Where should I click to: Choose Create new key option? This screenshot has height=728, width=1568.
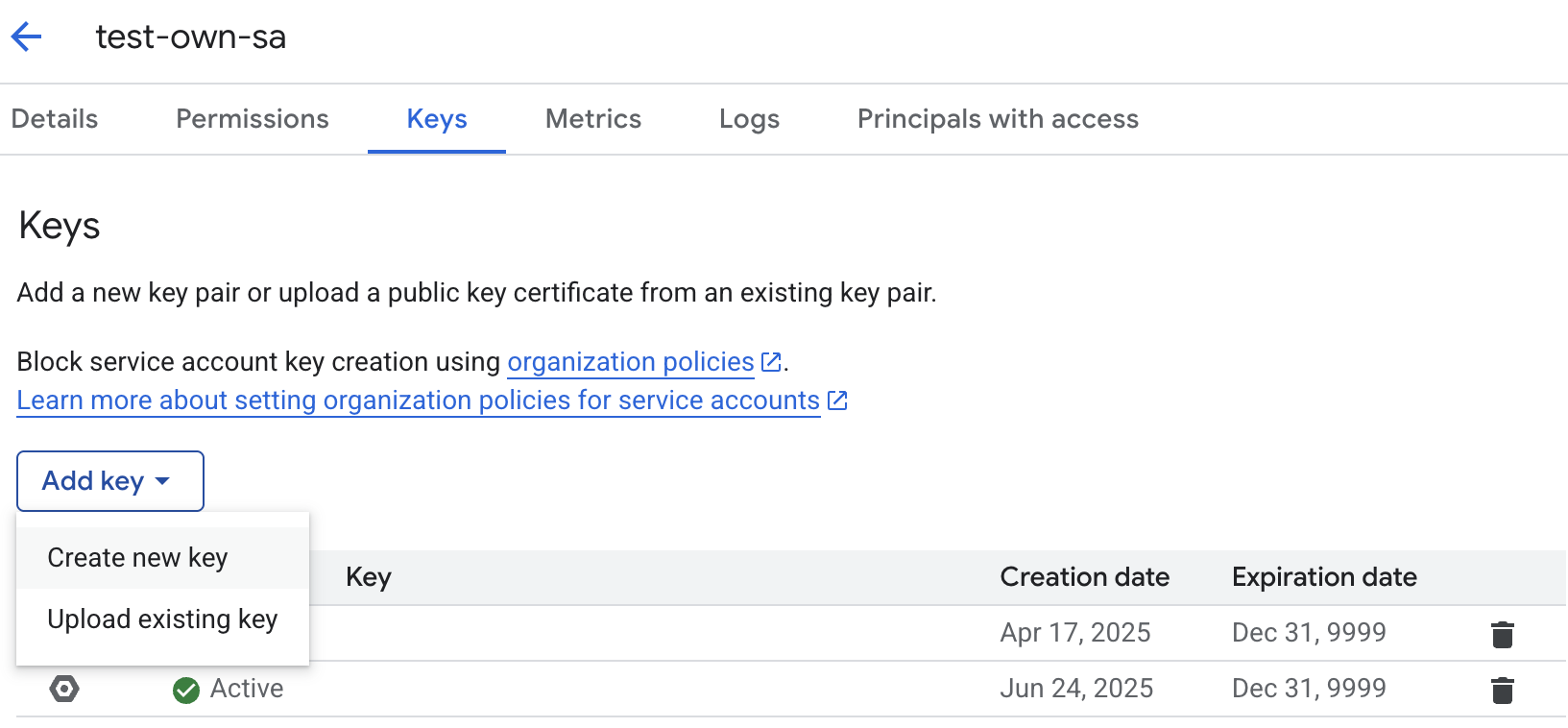point(137,558)
